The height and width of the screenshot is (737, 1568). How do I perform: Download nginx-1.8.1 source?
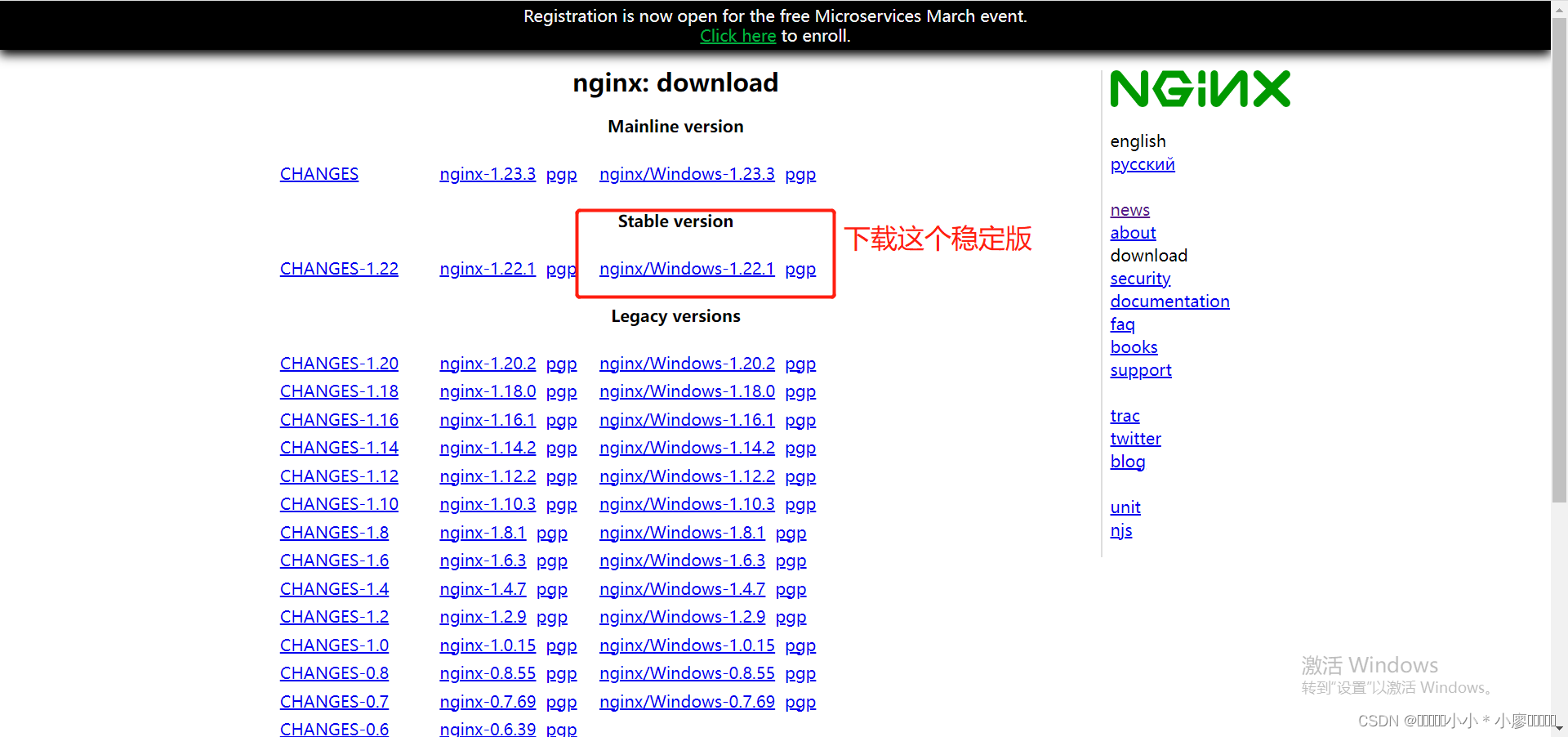click(x=483, y=533)
